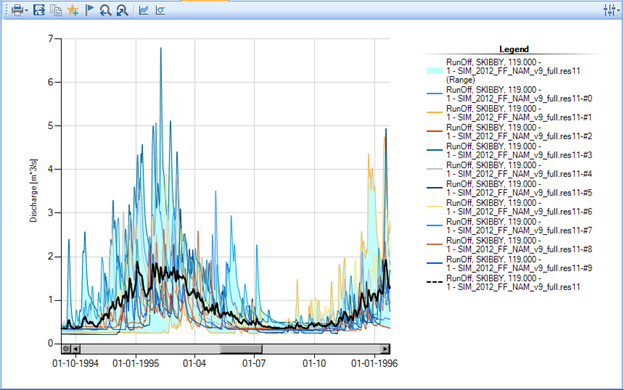This screenshot has height=390, width=624.
Task: Click the blue export/save icon
Action: (39, 10)
